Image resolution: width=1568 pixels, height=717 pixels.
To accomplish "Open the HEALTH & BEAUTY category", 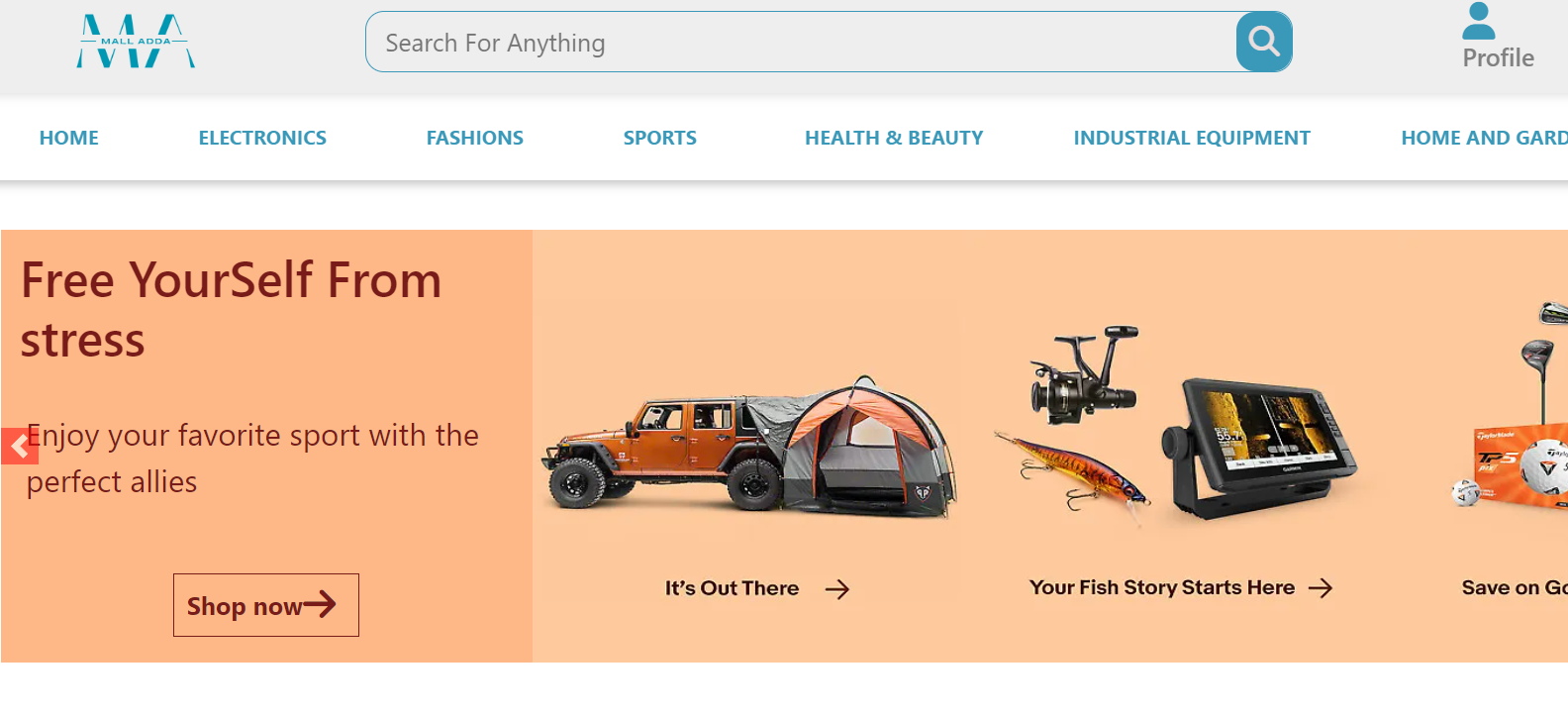I will (x=894, y=138).
